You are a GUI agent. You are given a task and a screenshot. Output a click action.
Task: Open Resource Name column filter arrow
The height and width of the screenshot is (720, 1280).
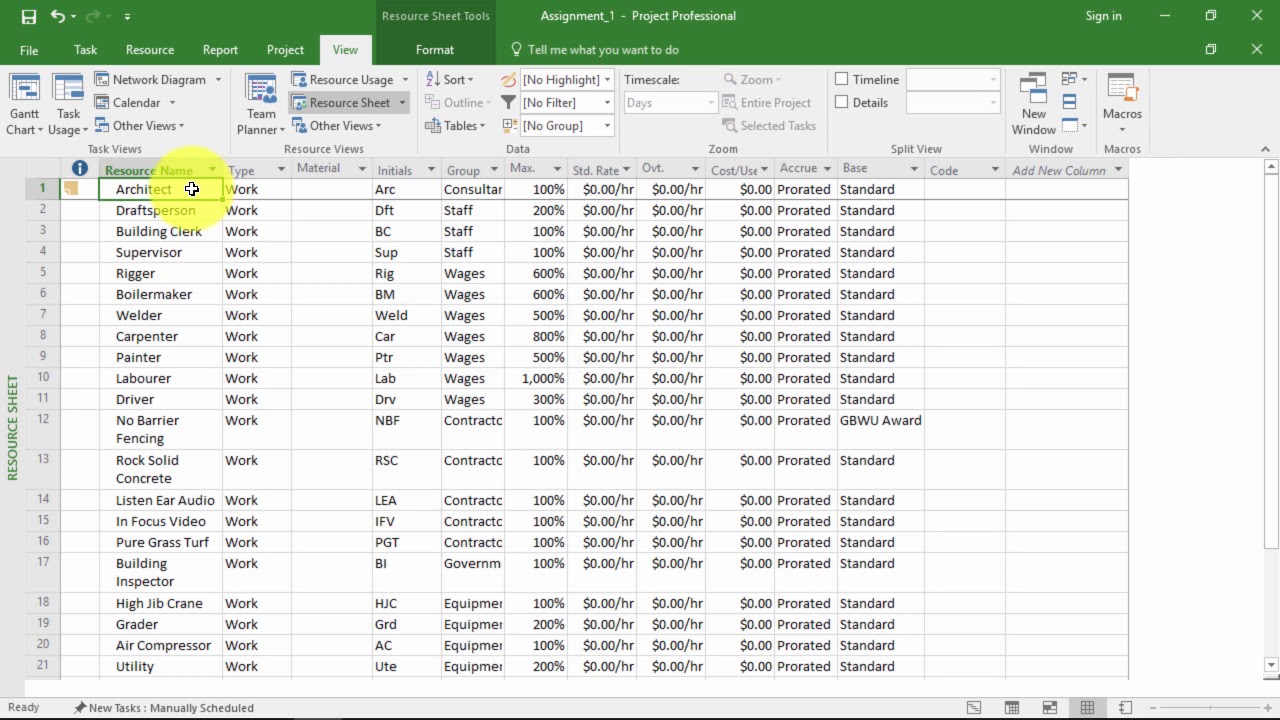(212, 169)
